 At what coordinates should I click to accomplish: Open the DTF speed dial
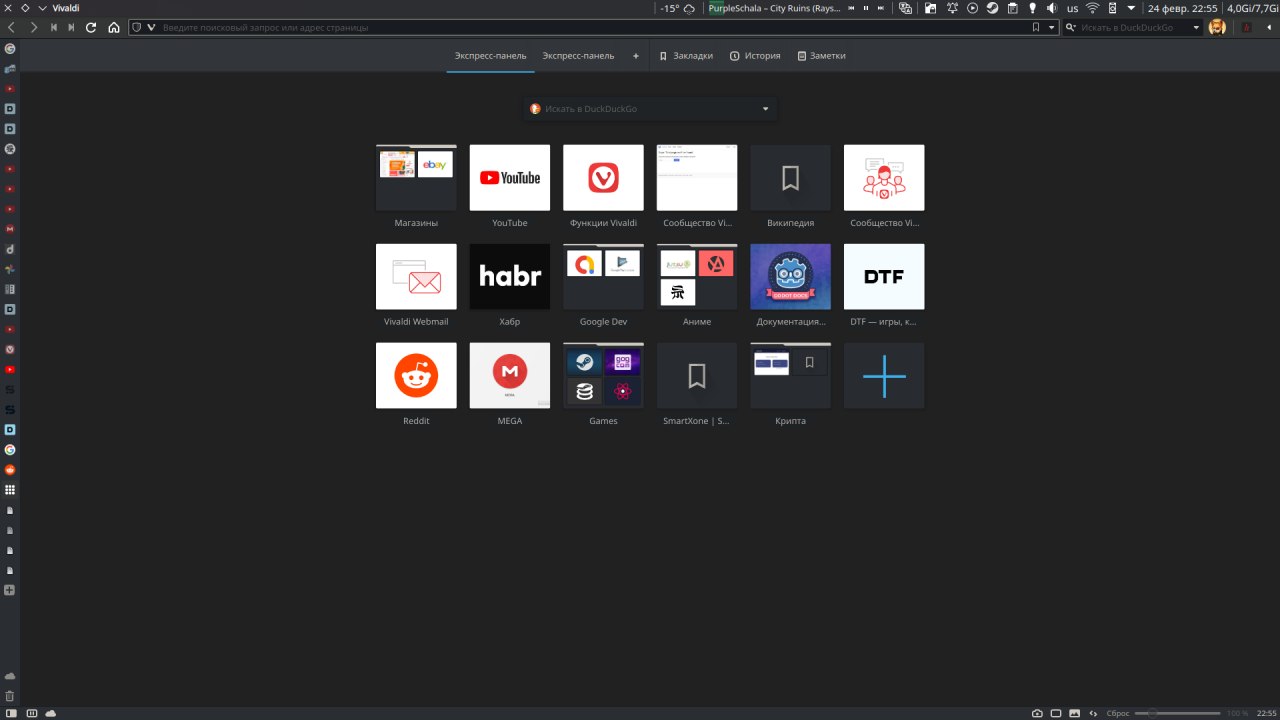(x=884, y=277)
